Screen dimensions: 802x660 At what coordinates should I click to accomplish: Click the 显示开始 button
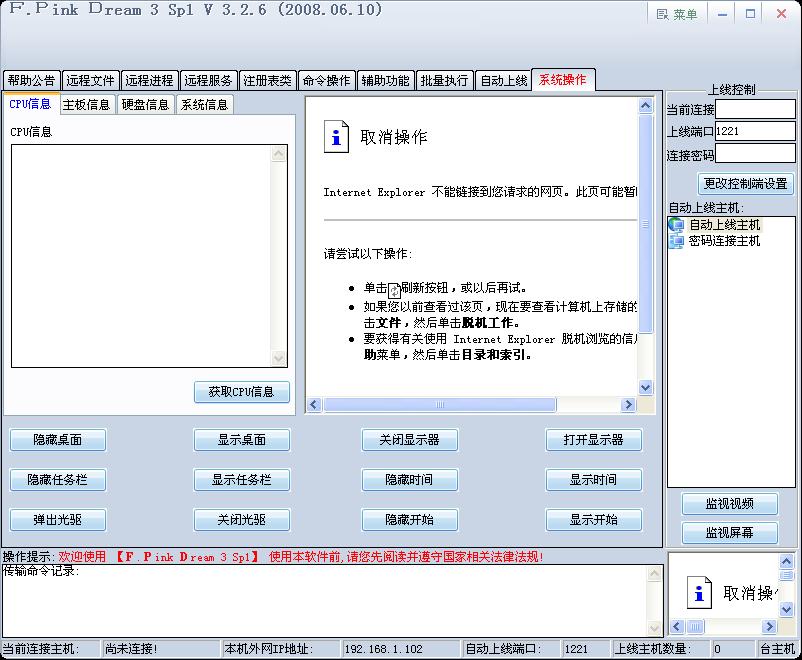coord(594,520)
